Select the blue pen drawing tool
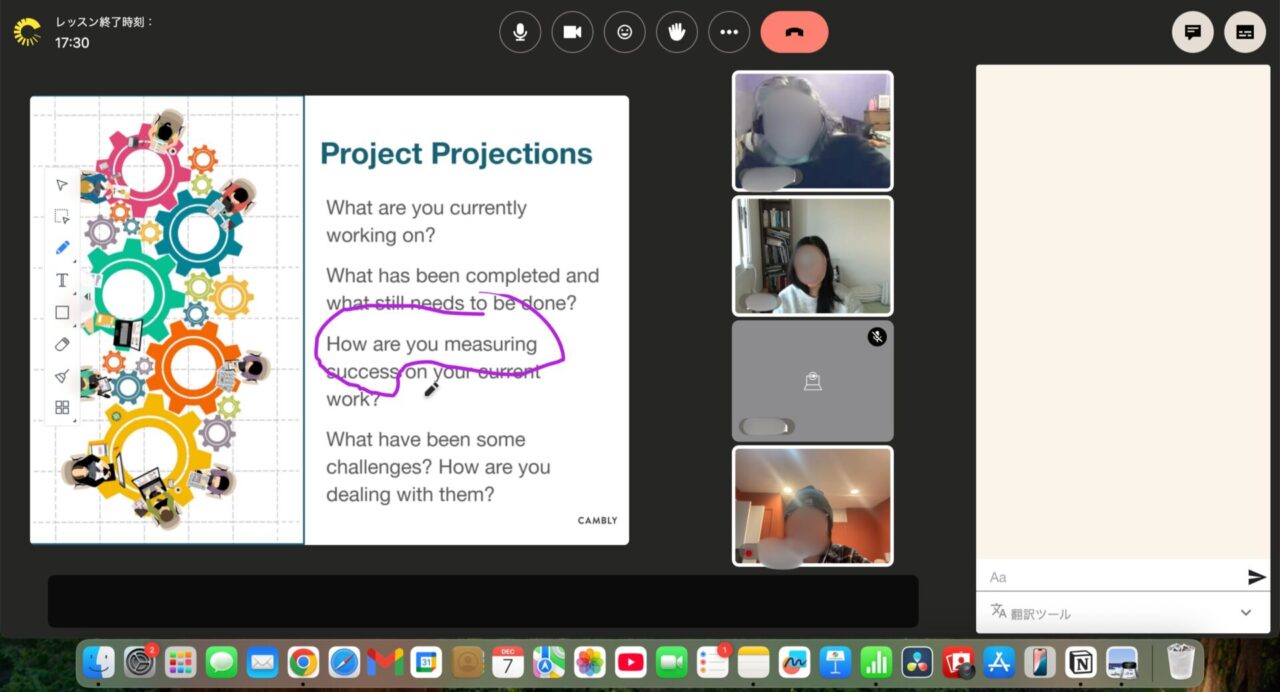Screen dimensions: 1280x692 pyautogui.click(x=62, y=248)
